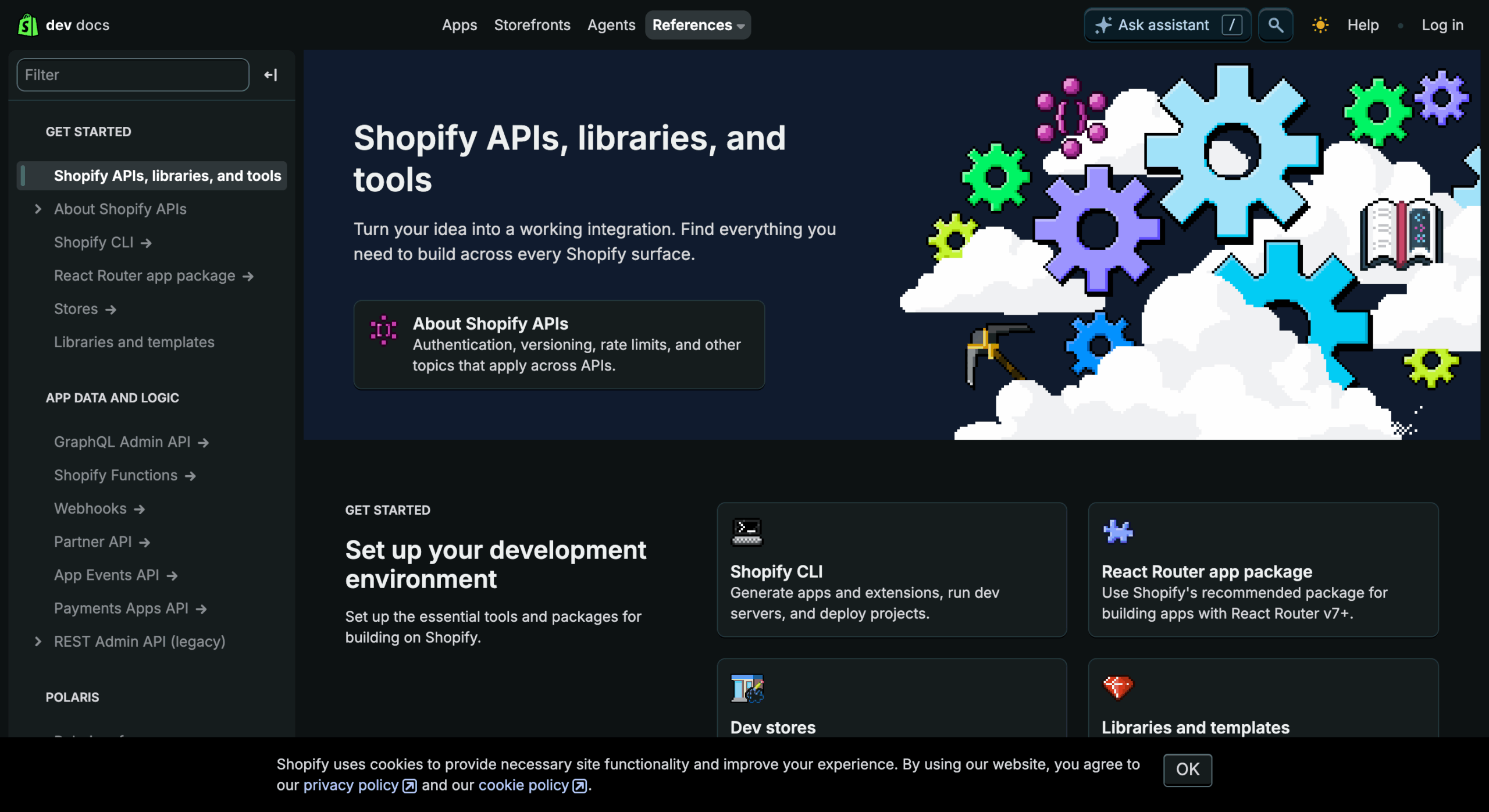Open the cookie policy link
This screenshot has height=812, width=1489.
coord(523,785)
